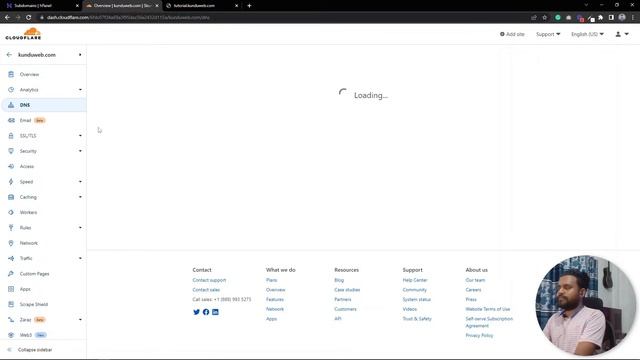Open Help Center footer link
This screenshot has width=640, height=360.
tap(415, 280)
